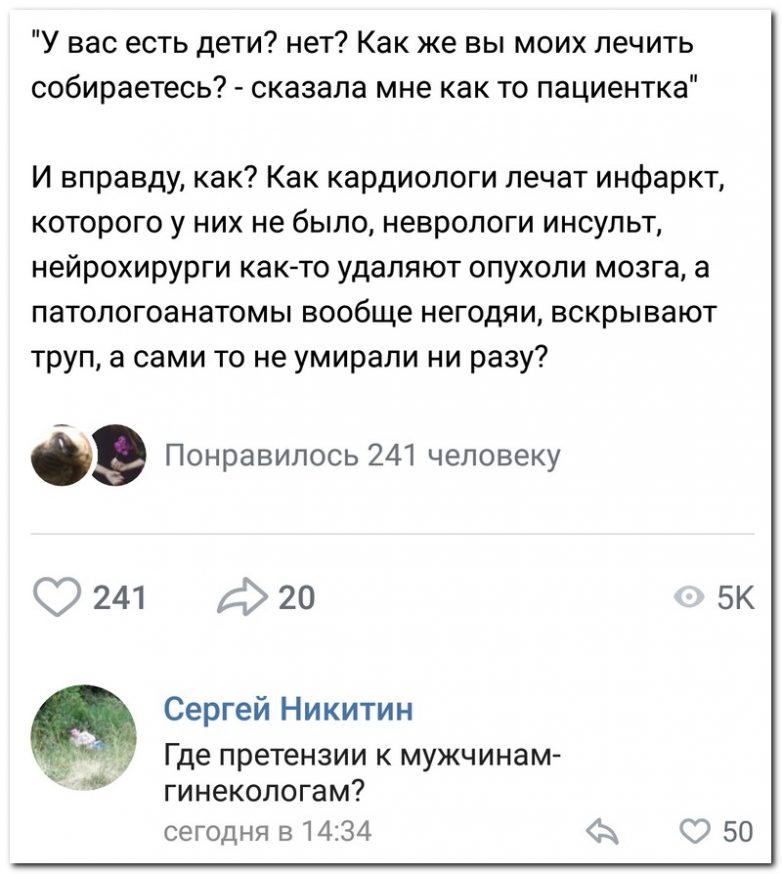Click the share count 20
The image size is (782, 874).
point(295,598)
